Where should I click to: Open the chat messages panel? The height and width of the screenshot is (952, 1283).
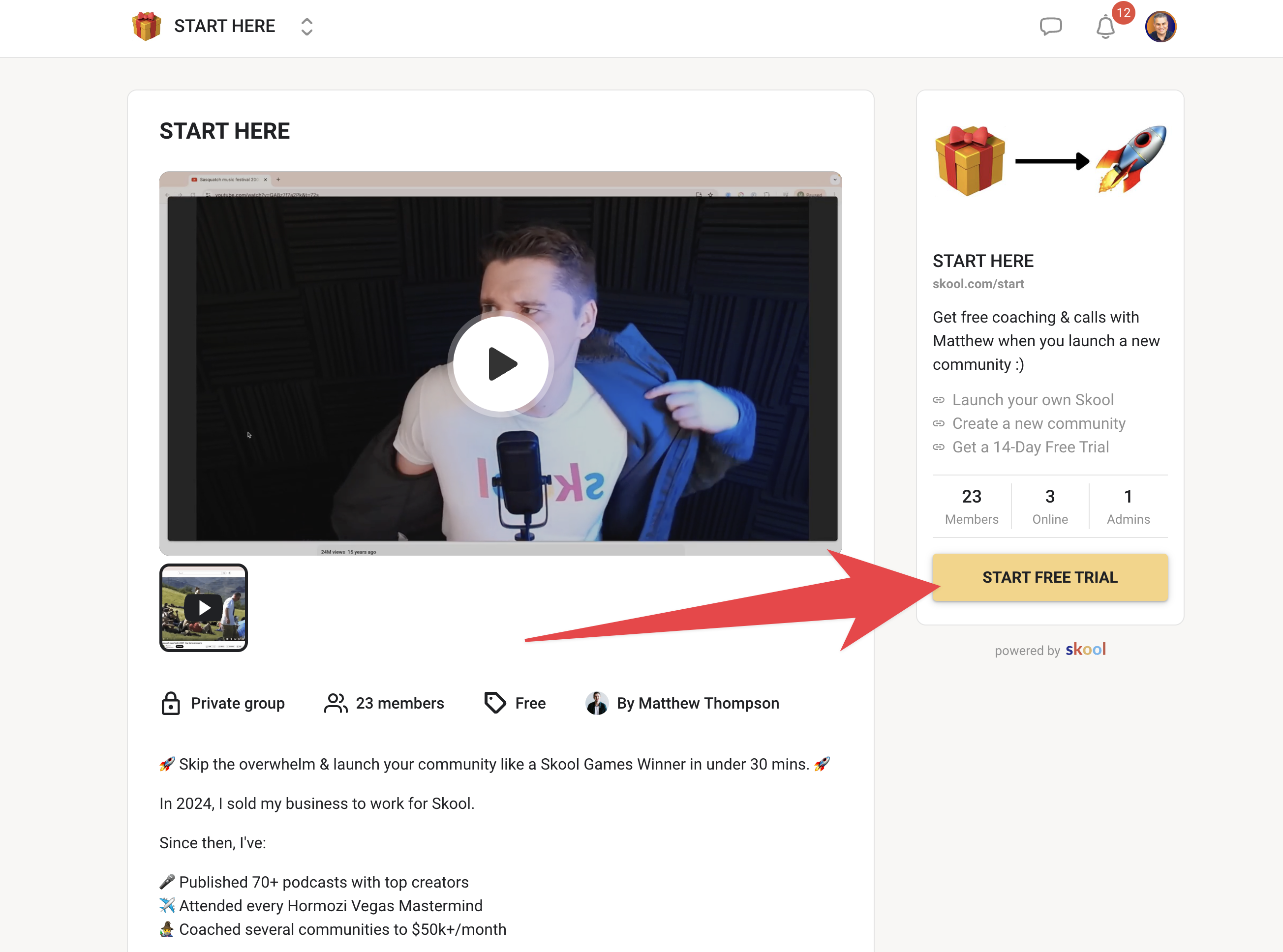tap(1051, 26)
